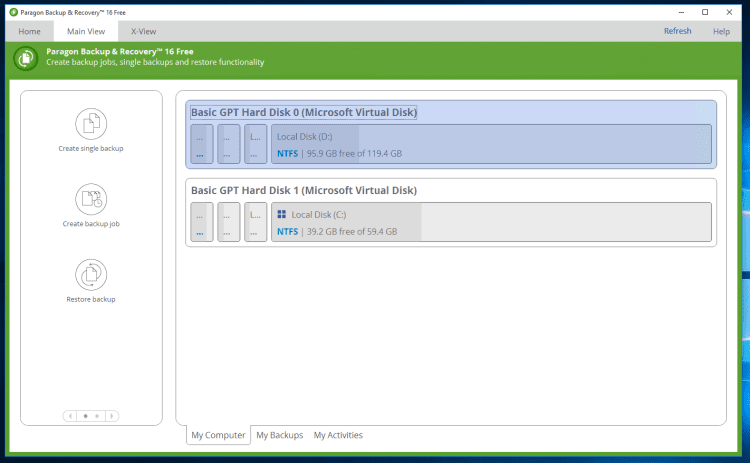Select Local Disk (C:) partition

point(491,222)
